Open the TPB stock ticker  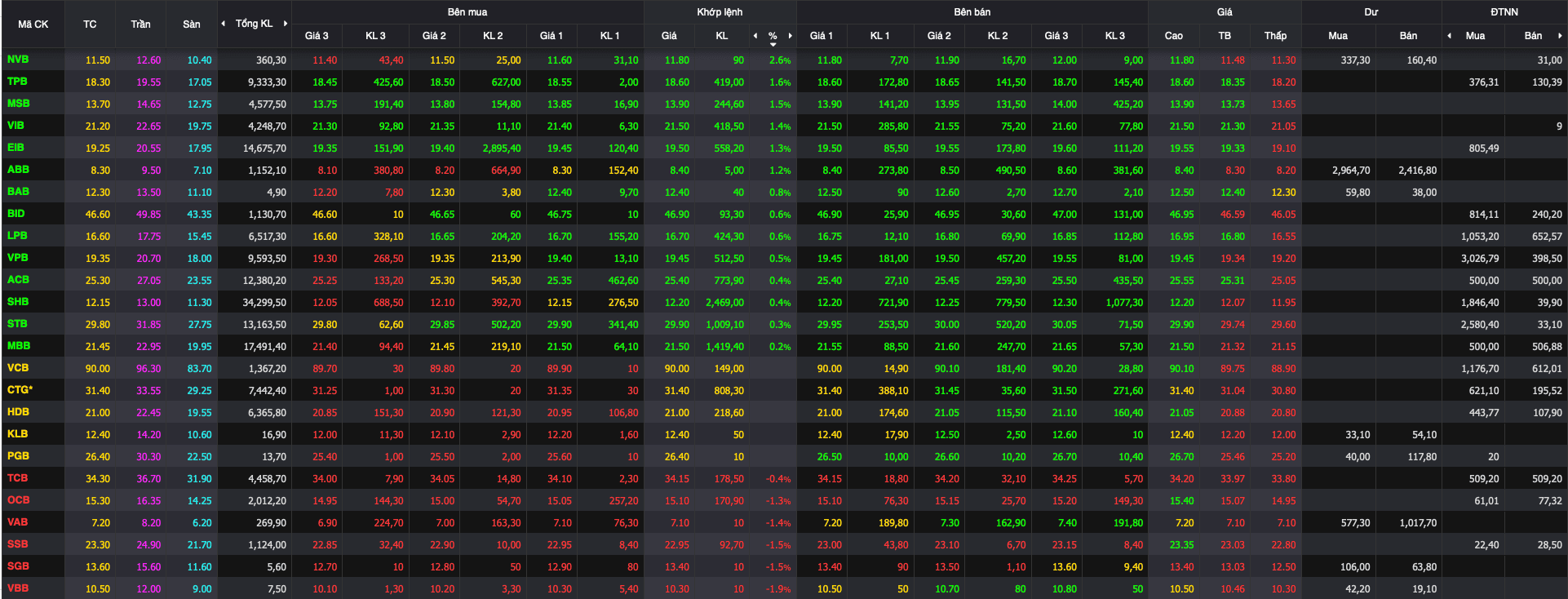(x=17, y=82)
